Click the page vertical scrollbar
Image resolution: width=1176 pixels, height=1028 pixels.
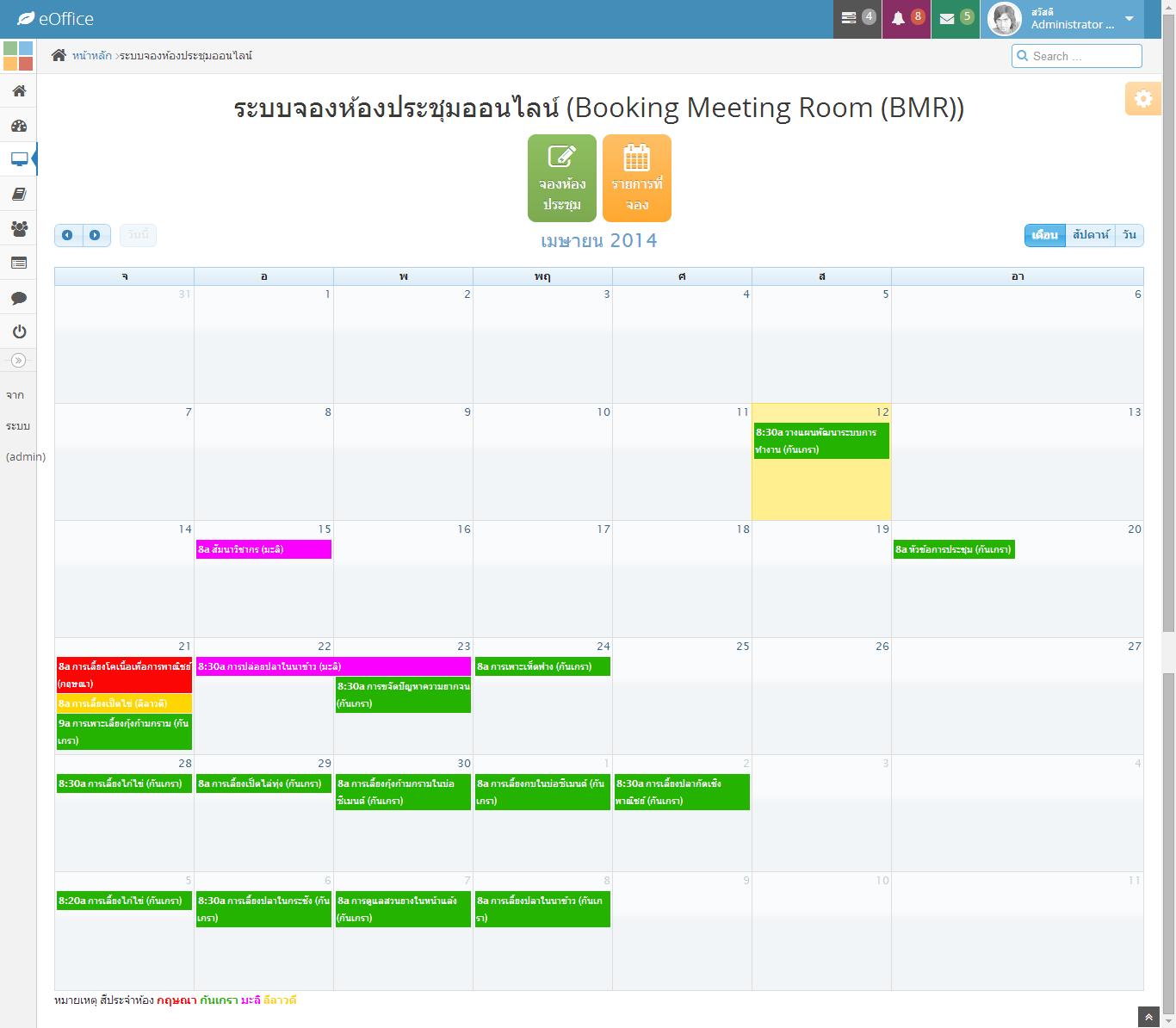pyautogui.click(x=1168, y=514)
